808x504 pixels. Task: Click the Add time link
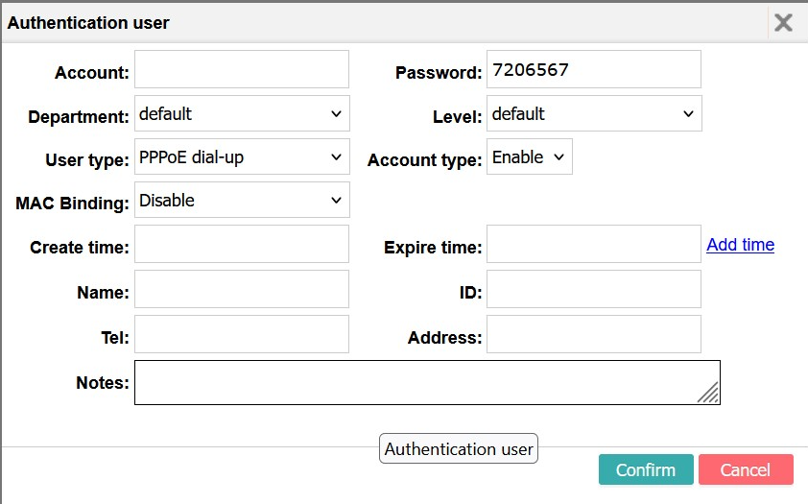(x=740, y=244)
